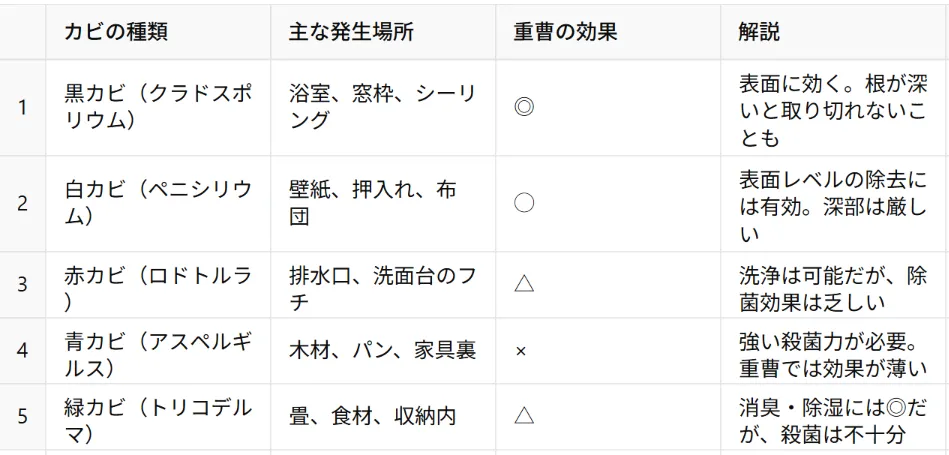
Task: Click row number 5
Action: tap(22, 416)
